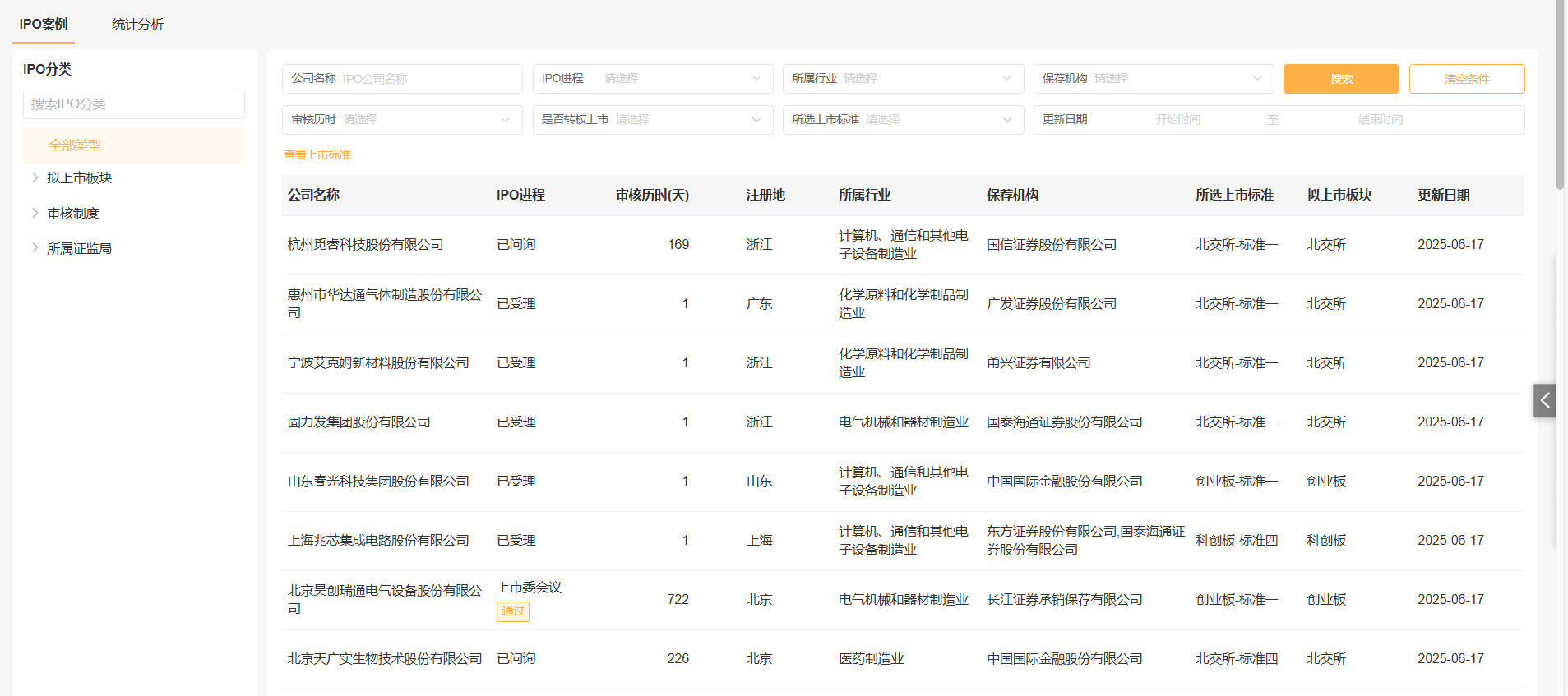The width and height of the screenshot is (1568, 696).
Task: Click the 722 review days value
Action: tap(678, 600)
